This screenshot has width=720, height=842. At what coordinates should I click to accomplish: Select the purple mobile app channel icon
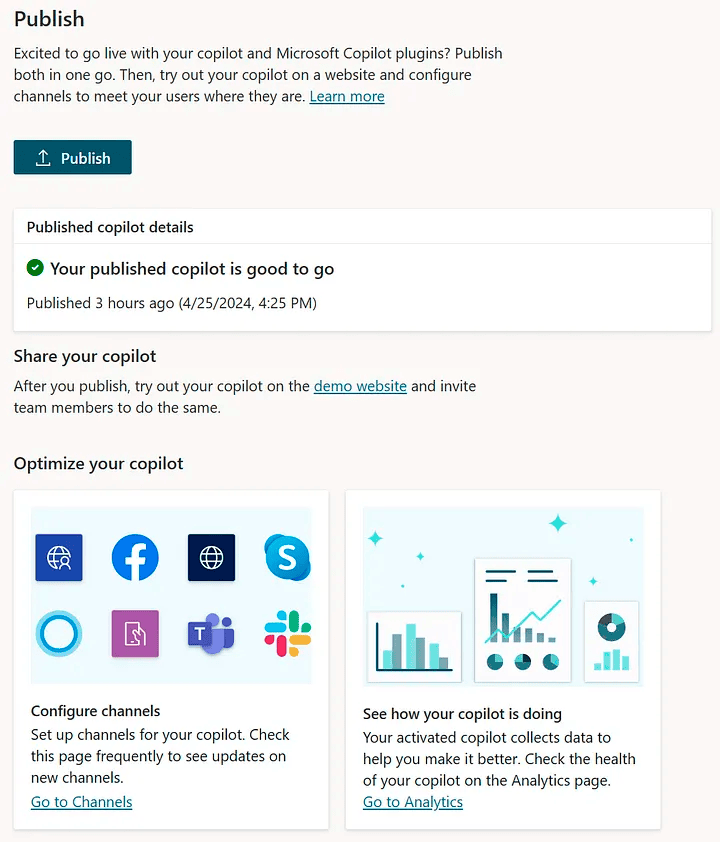135,634
